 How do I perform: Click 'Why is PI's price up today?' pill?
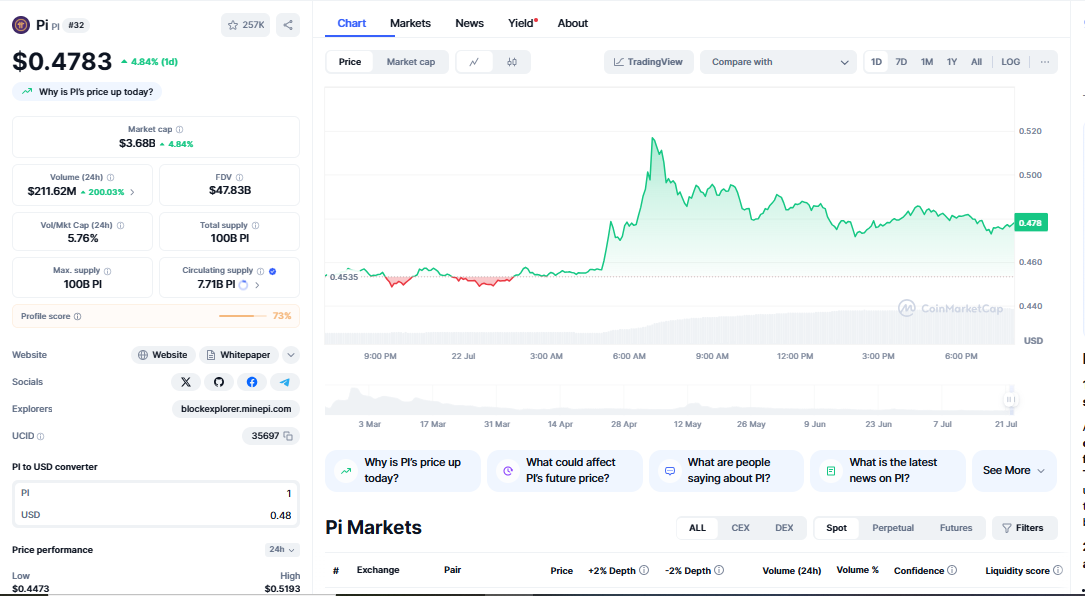pyautogui.click(x=87, y=92)
